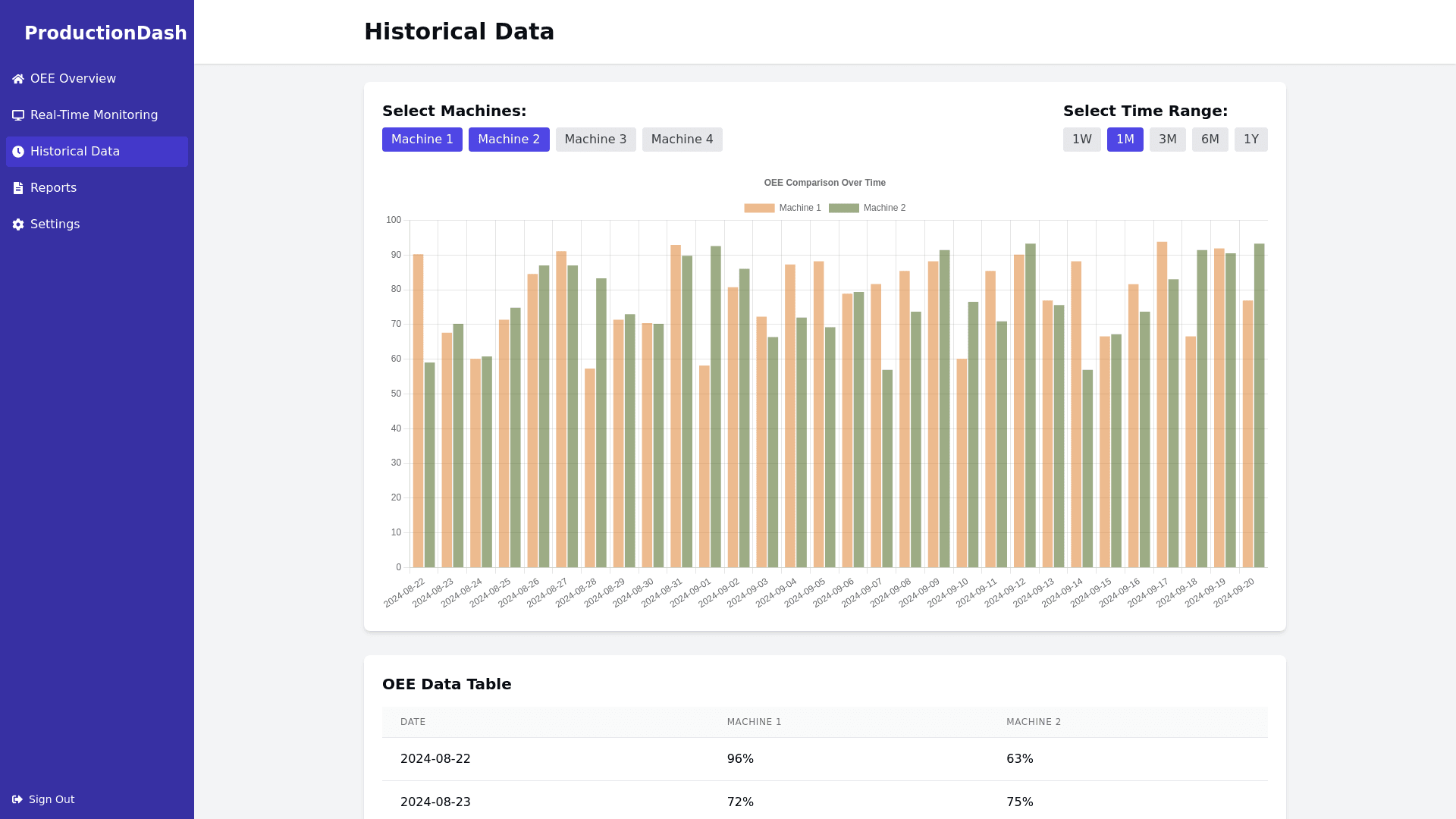Click the orange Machine 1 legend swatch

click(x=759, y=208)
